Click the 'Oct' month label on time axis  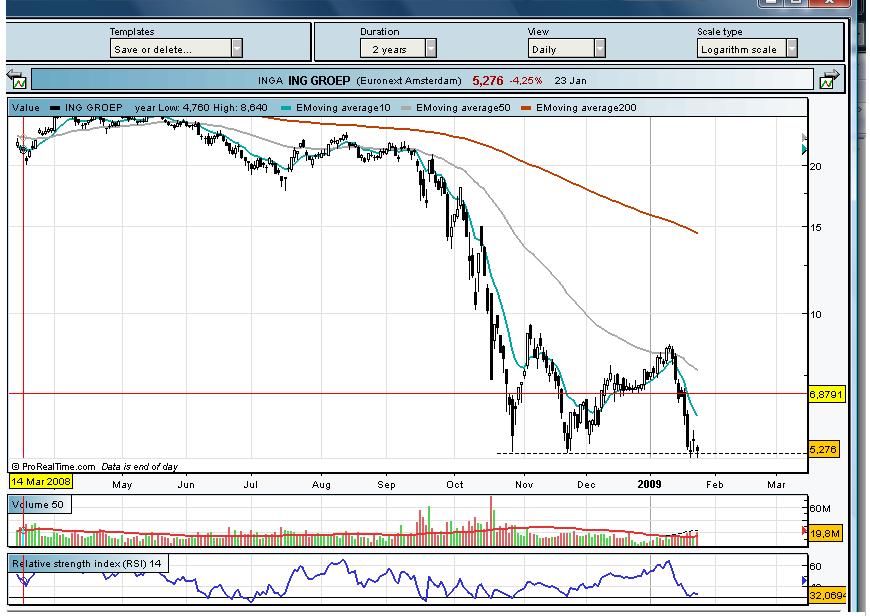coord(454,484)
